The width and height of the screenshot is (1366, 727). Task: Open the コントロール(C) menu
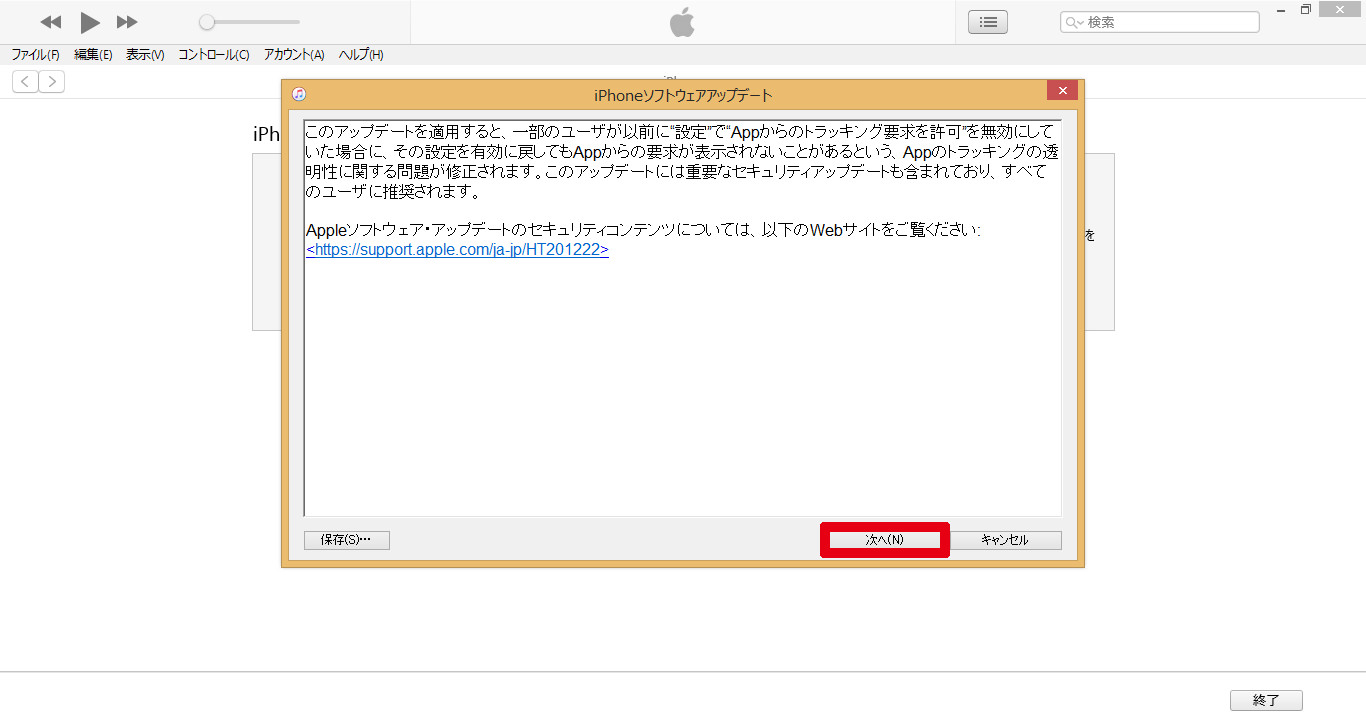214,55
